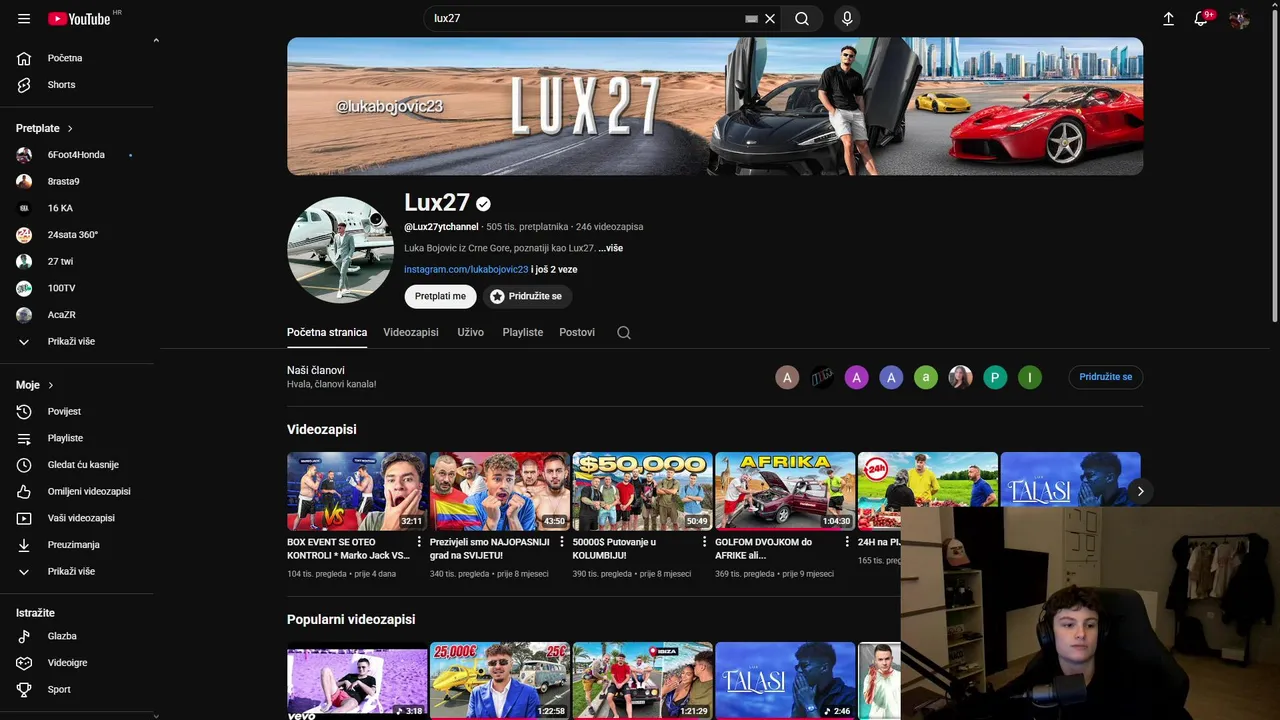This screenshot has height=720, width=1280.
Task: Open the on-screen keyboard icon in search
Action: (752, 19)
